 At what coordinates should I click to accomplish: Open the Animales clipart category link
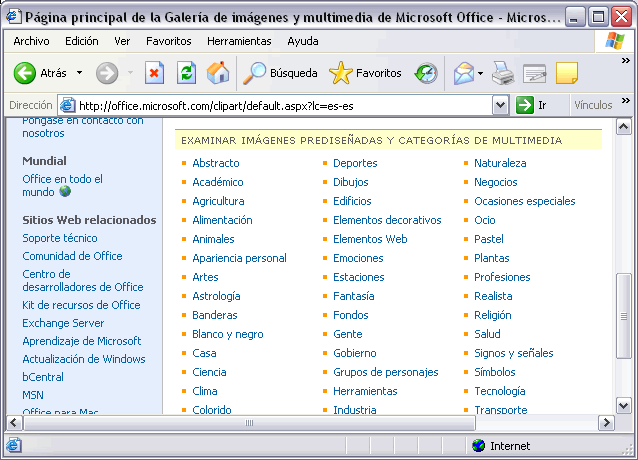tap(213, 239)
